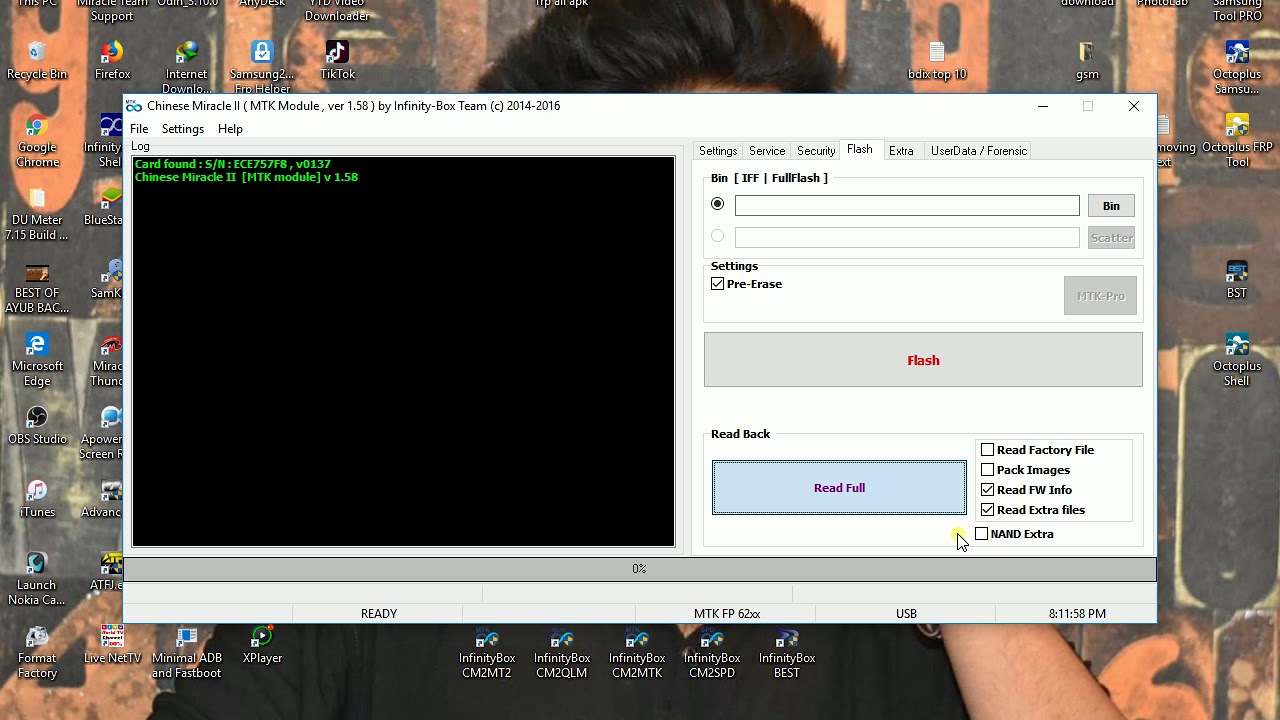Open the InfinityBox BEST shortcut
Viewport: 1280px width, 720px height.
click(x=787, y=652)
